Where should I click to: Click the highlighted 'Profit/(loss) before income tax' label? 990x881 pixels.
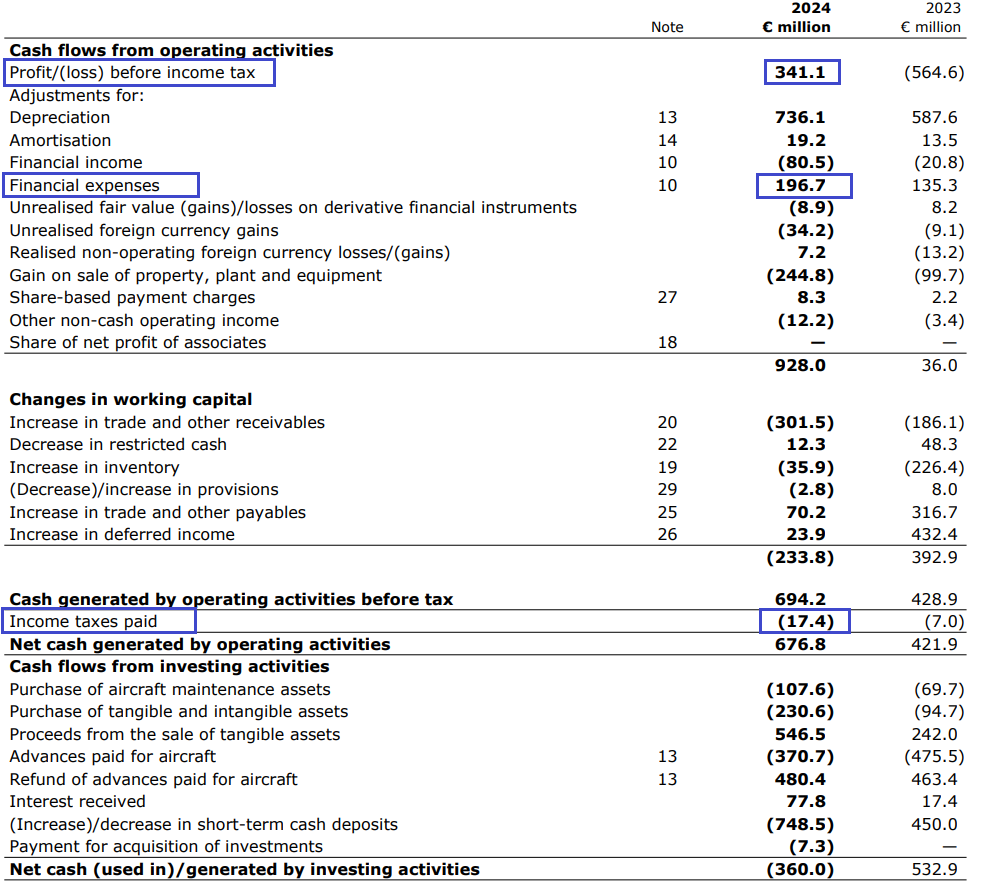click(x=132, y=72)
